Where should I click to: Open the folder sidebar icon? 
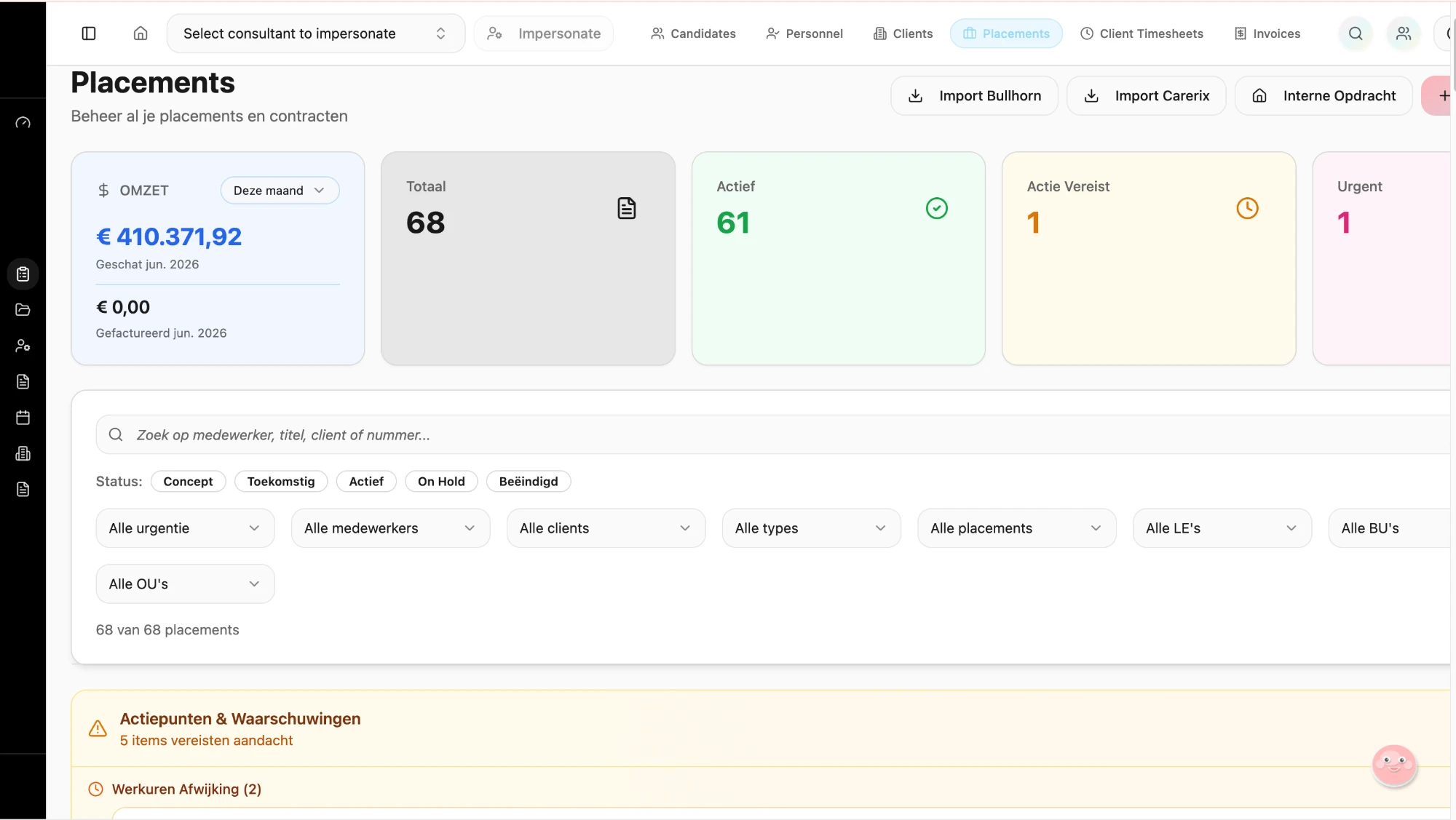pos(23,310)
